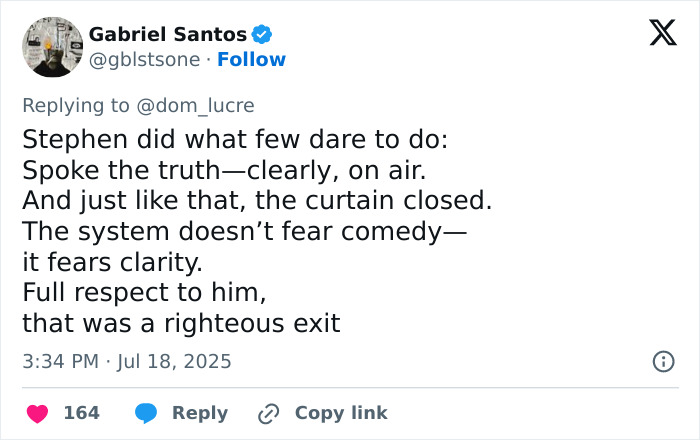
Task: Click the line "it fears clarity."
Action: [112, 263]
